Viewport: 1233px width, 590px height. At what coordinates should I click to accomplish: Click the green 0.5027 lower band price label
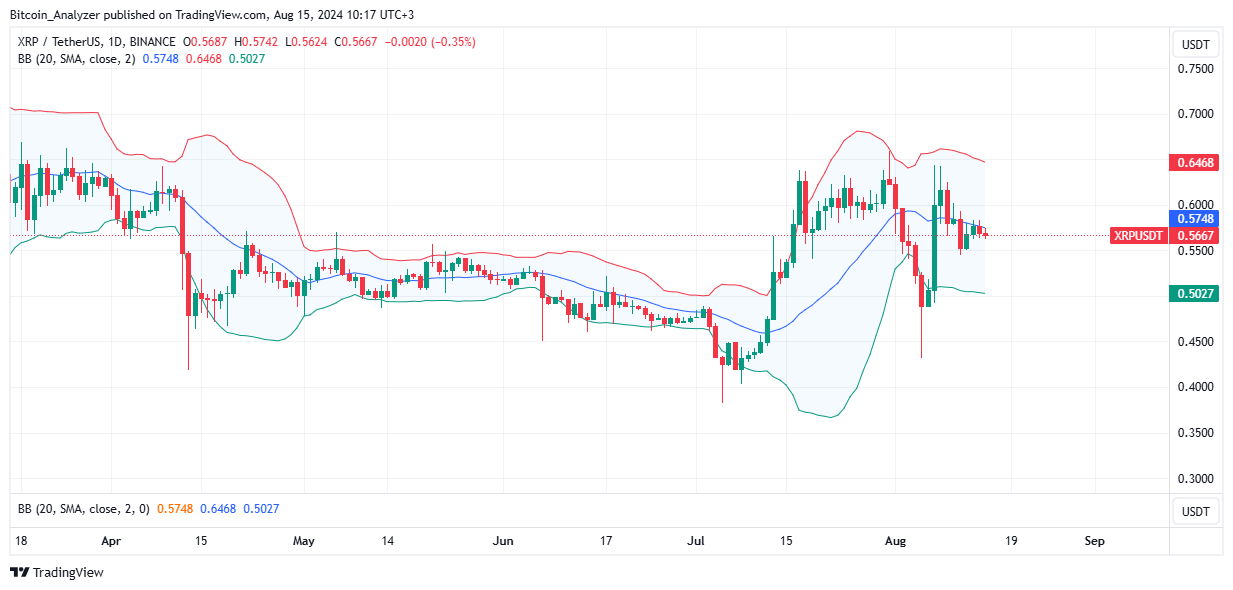click(1194, 294)
